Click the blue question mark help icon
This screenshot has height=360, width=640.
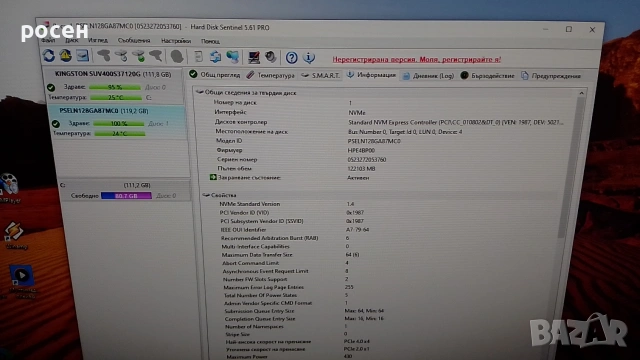pos(291,58)
